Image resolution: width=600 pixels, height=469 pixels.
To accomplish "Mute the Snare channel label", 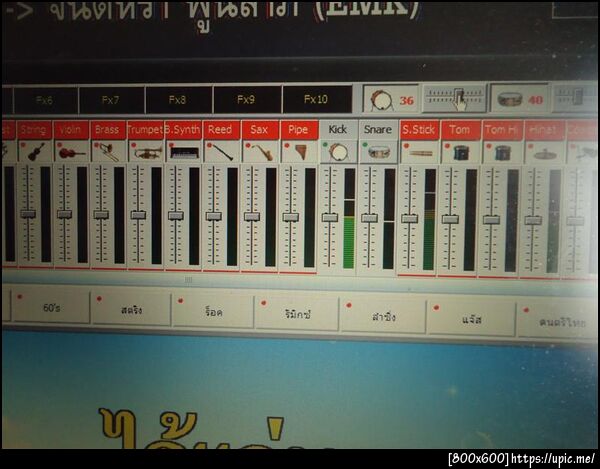I will click(x=378, y=130).
